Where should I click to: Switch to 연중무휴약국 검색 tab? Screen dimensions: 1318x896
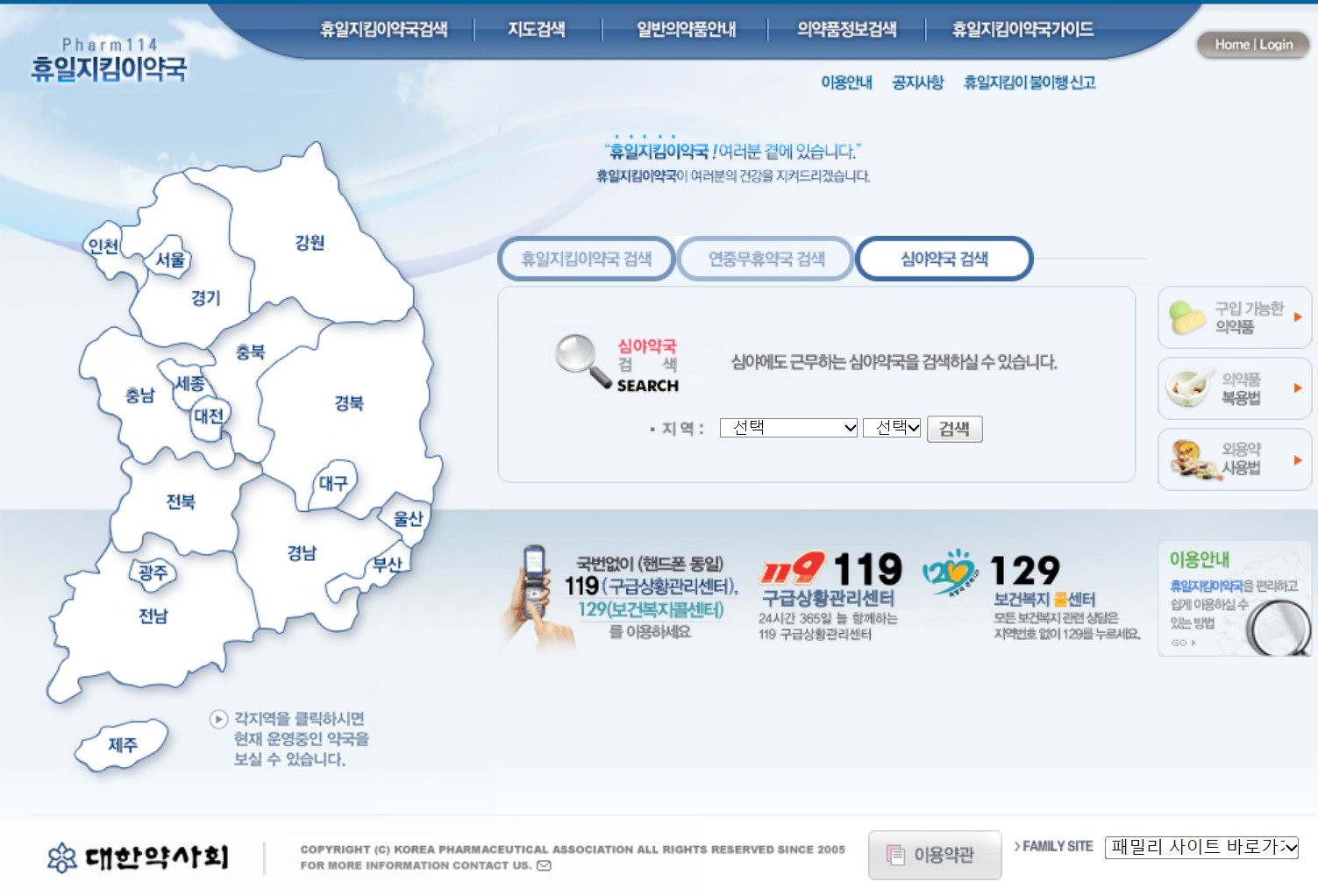(x=766, y=259)
